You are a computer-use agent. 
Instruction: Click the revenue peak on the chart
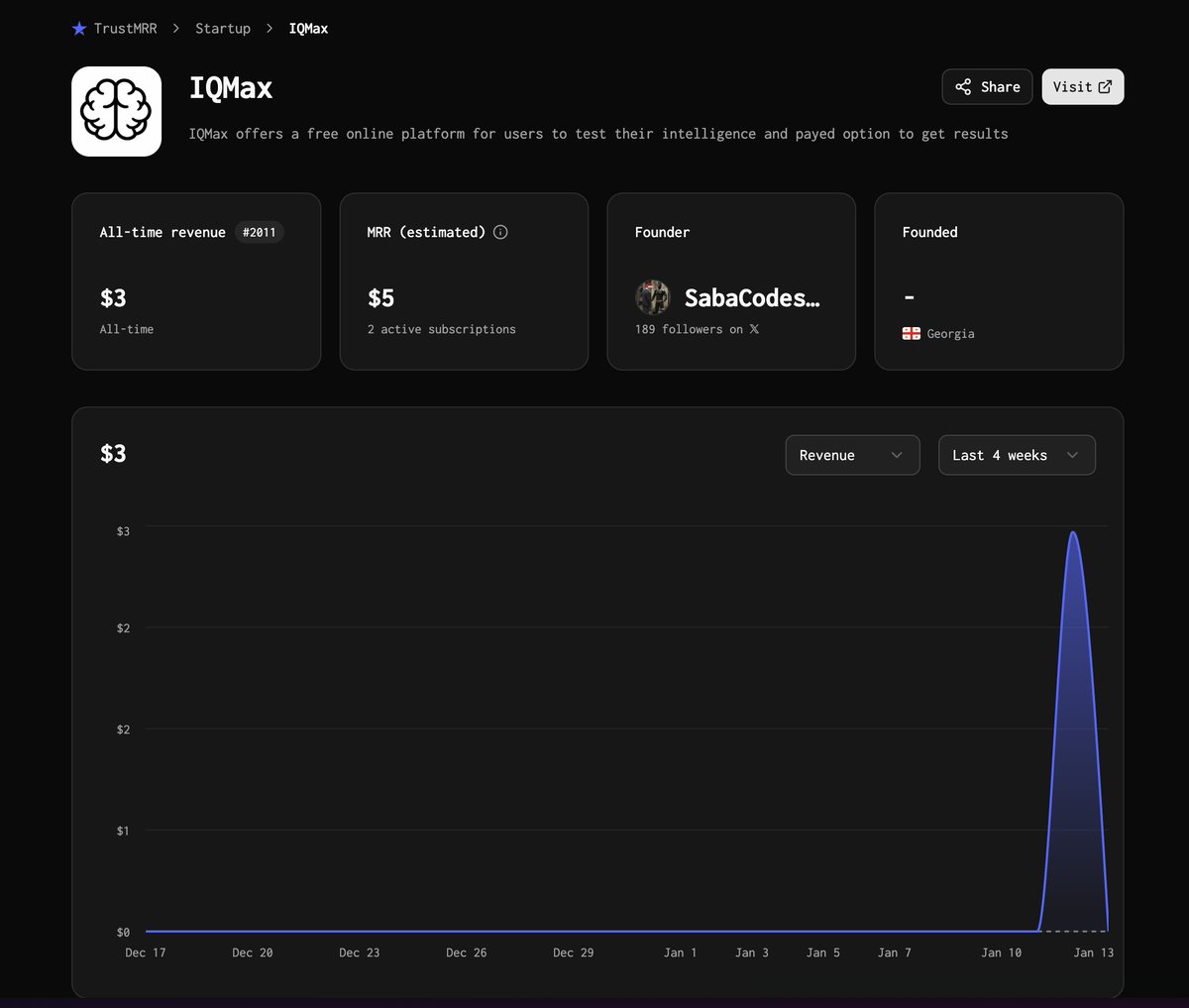(1073, 533)
